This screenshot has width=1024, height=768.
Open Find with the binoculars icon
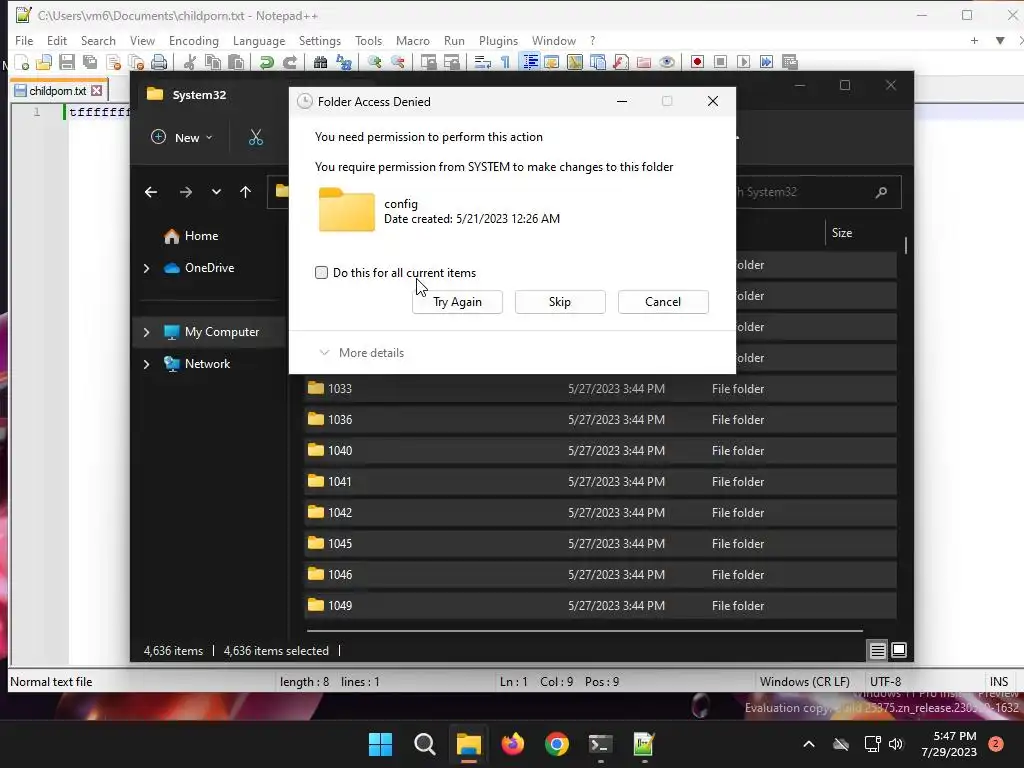tap(320, 62)
